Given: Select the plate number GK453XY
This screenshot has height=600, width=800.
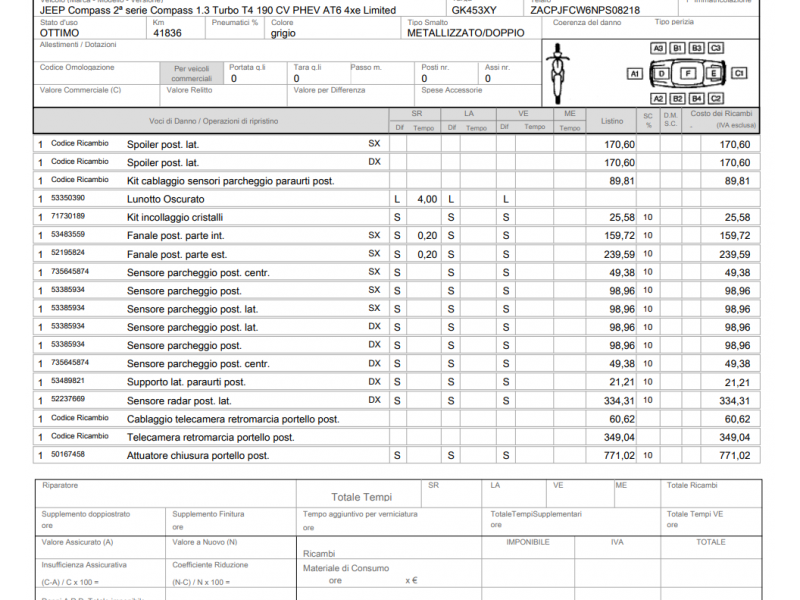Looking at the screenshot, I should point(474,10).
